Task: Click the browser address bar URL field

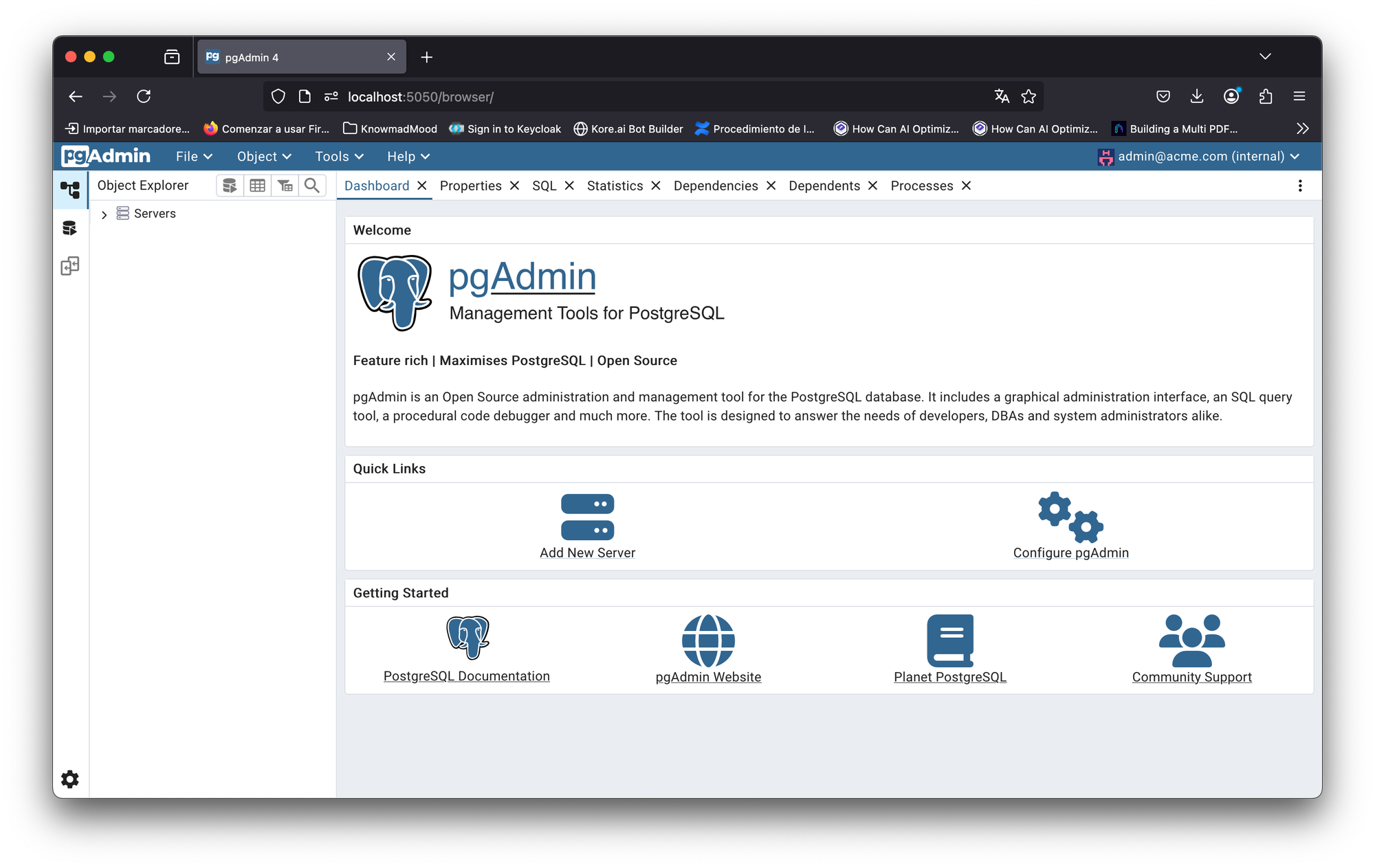Action: (619, 97)
